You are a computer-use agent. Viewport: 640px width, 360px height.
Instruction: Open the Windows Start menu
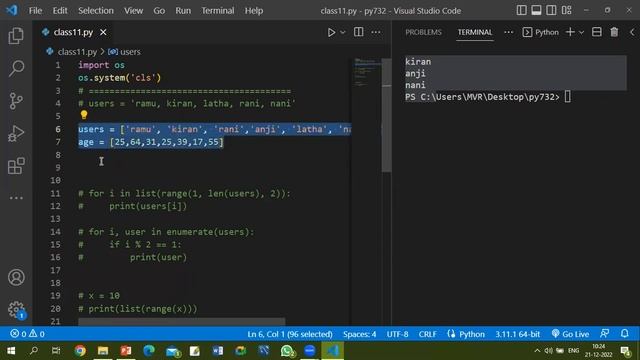[11, 351]
